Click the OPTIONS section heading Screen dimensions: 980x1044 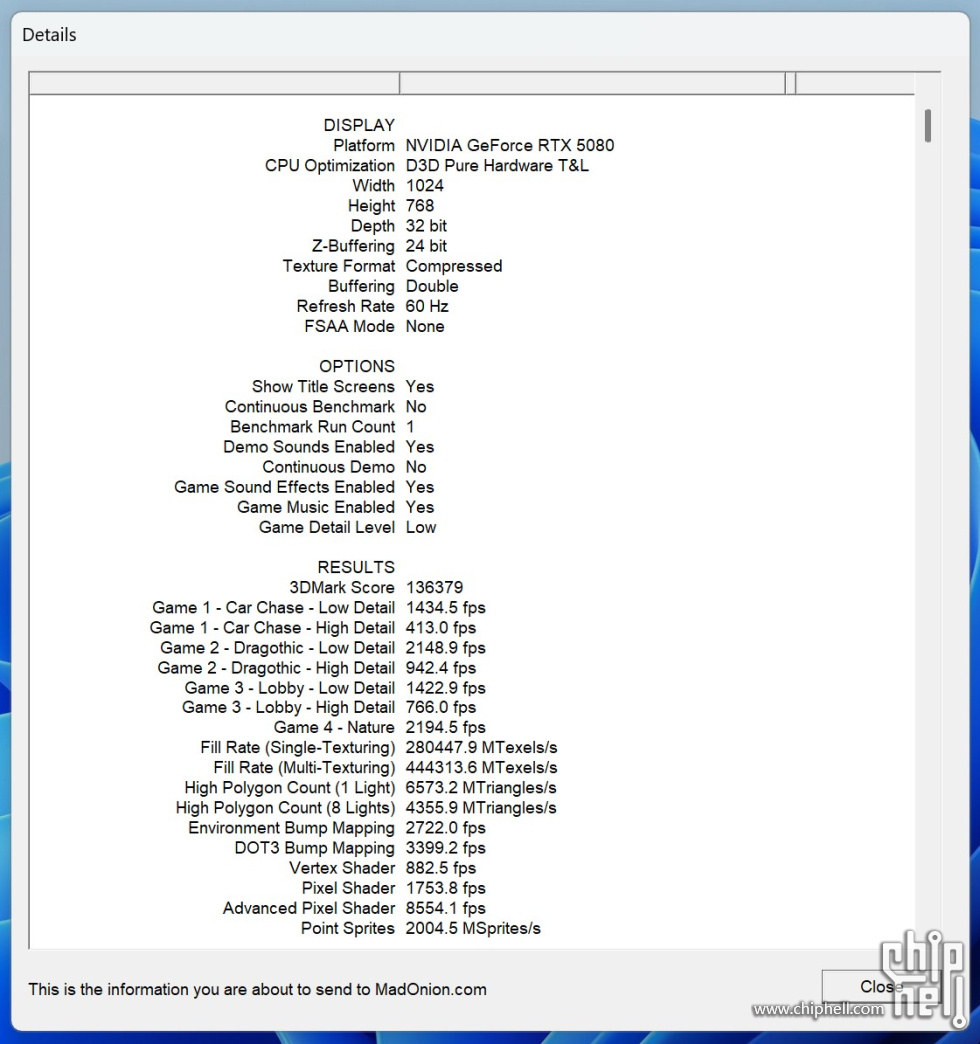[357, 366]
